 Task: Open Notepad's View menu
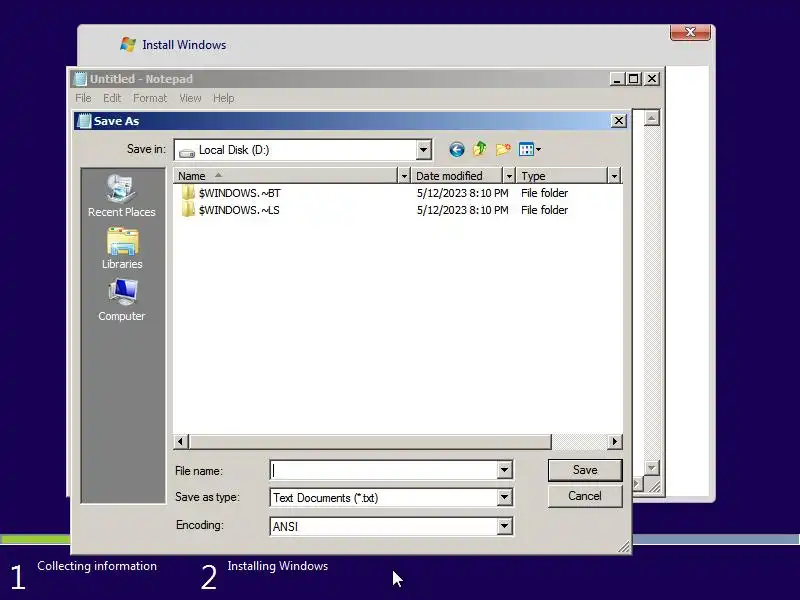point(190,98)
